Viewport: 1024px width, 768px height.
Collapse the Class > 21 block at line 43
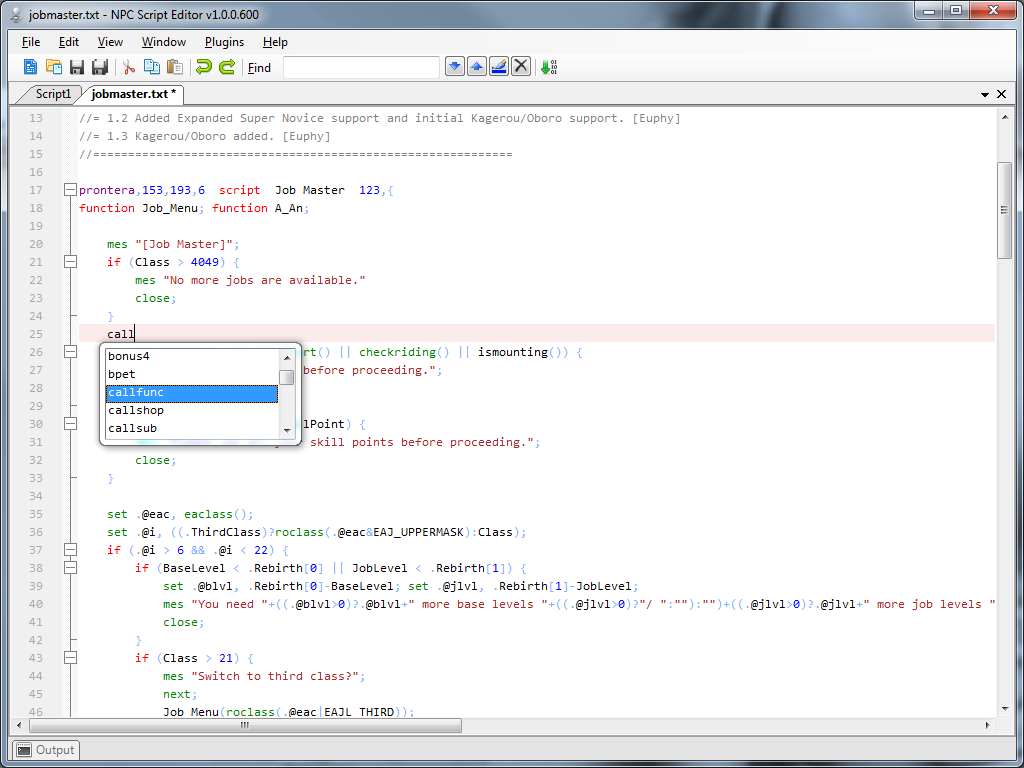point(71,658)
